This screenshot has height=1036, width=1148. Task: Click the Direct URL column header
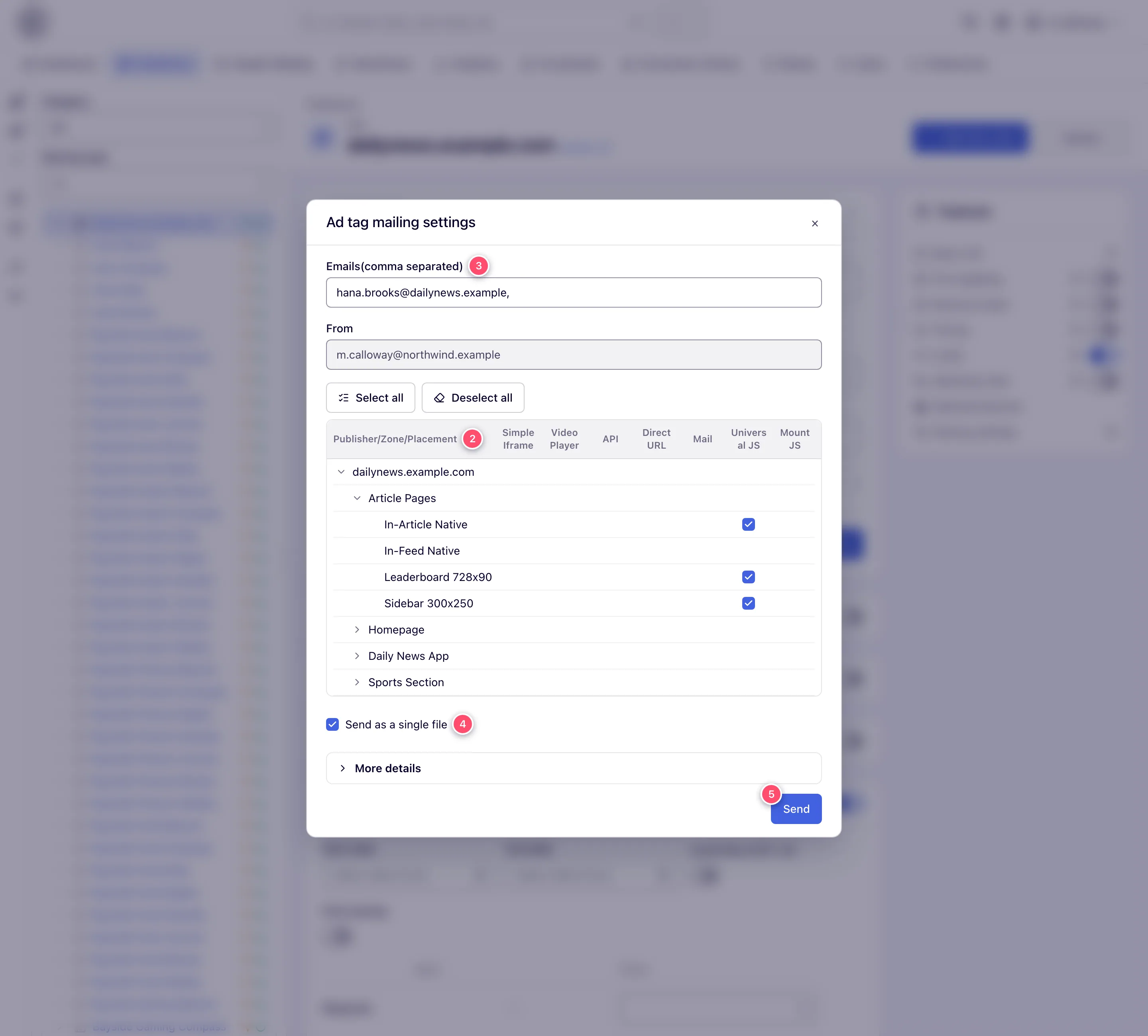tap(656, 439)
